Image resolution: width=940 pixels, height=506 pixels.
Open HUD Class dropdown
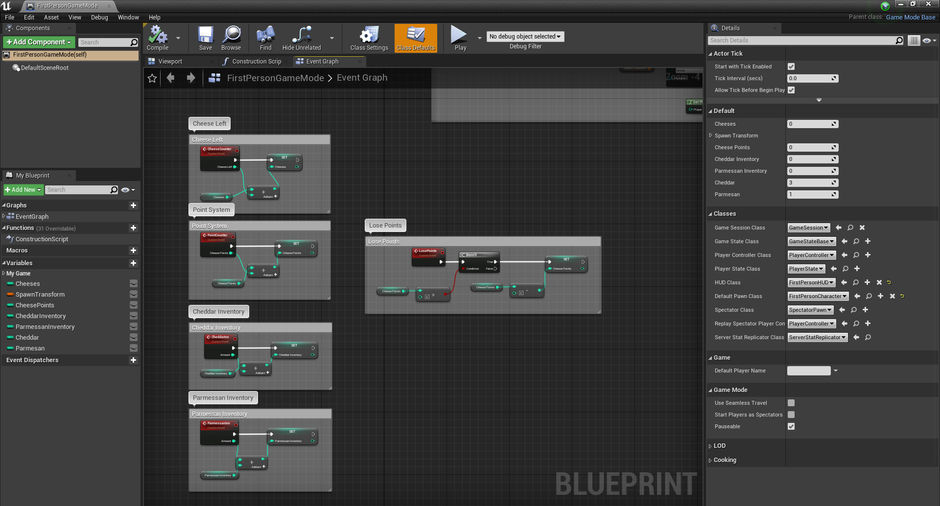click(x=811, y=282)
